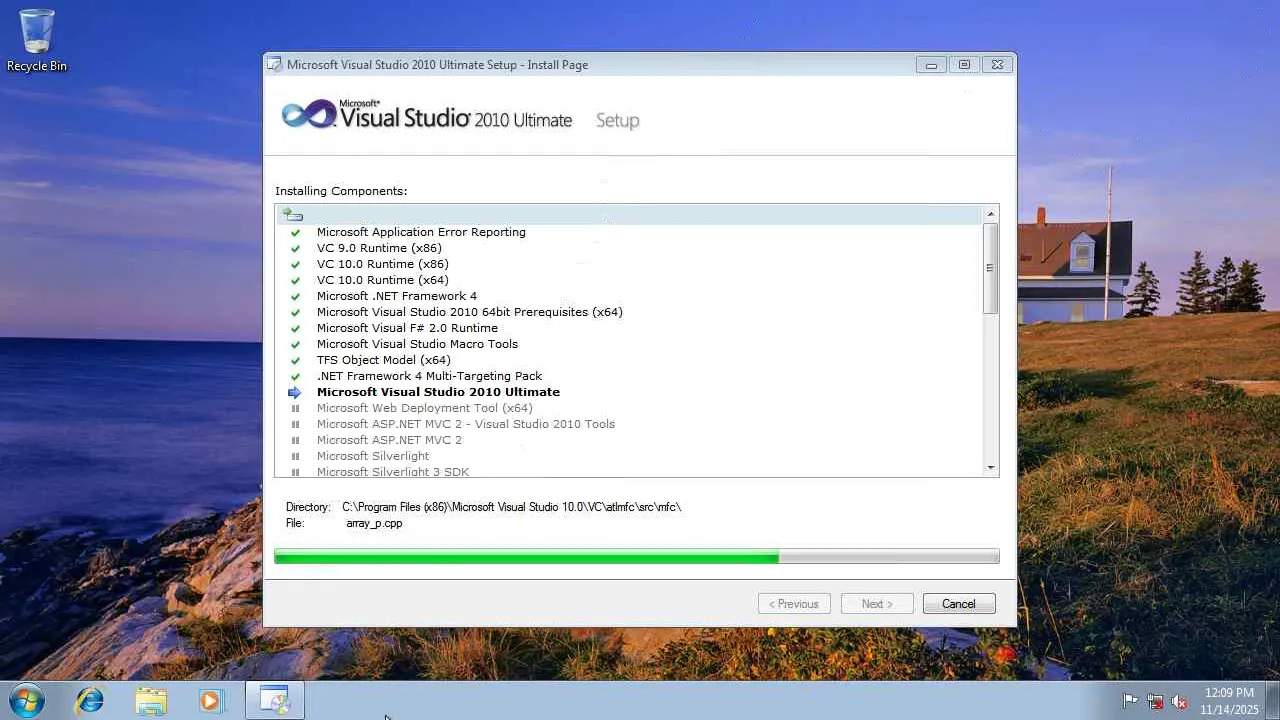Launch Windows Media Player from taskbar
This screenshot has width=1280, height=720.
211,700
